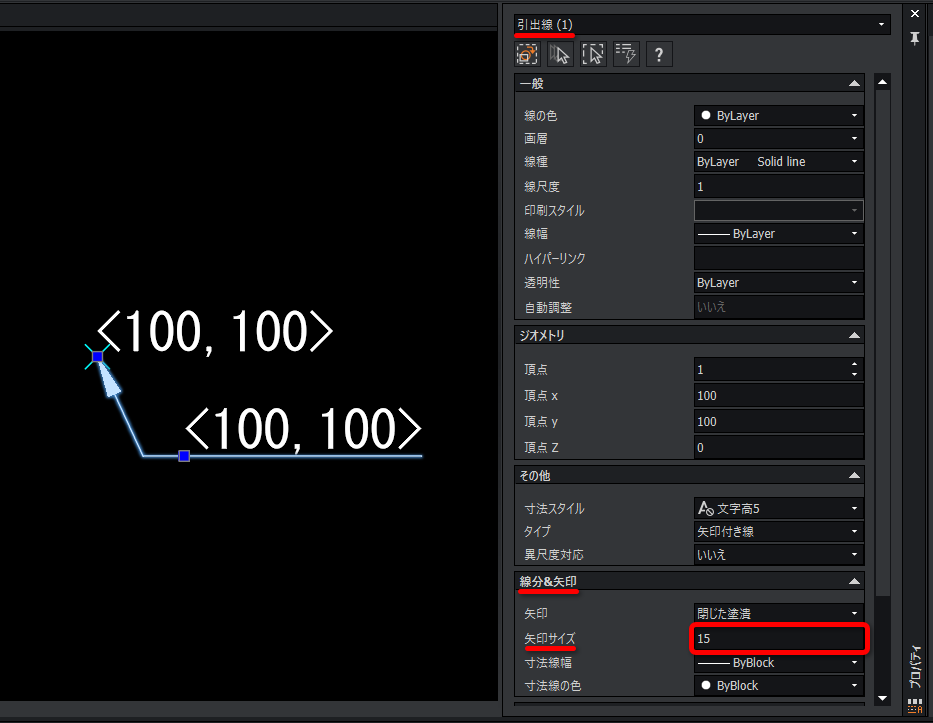Click the blue grip at the arrow tip

pos(98,356)
